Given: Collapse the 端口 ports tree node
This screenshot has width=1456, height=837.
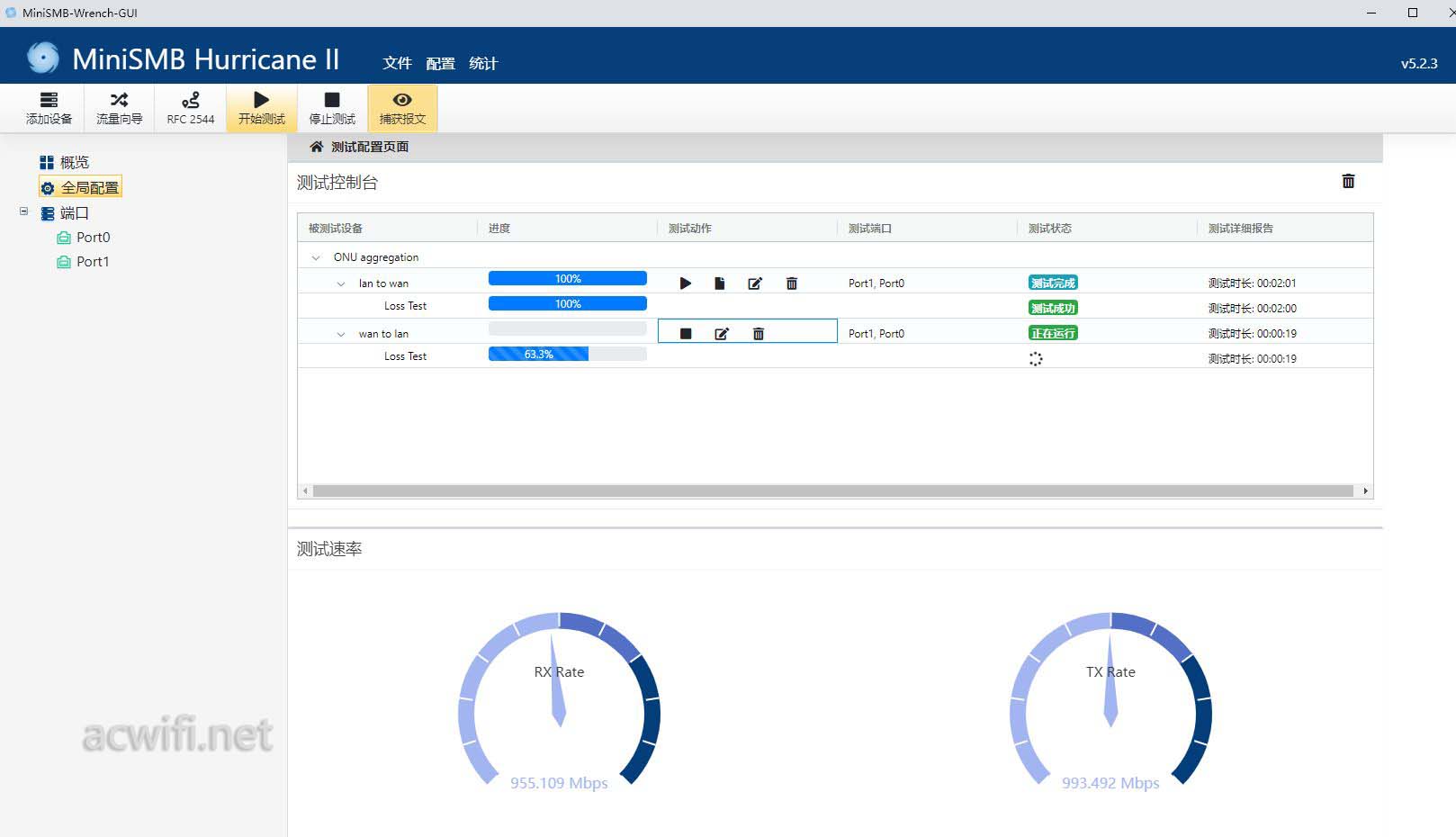Looking at the screenshot, I should [23, 211].
